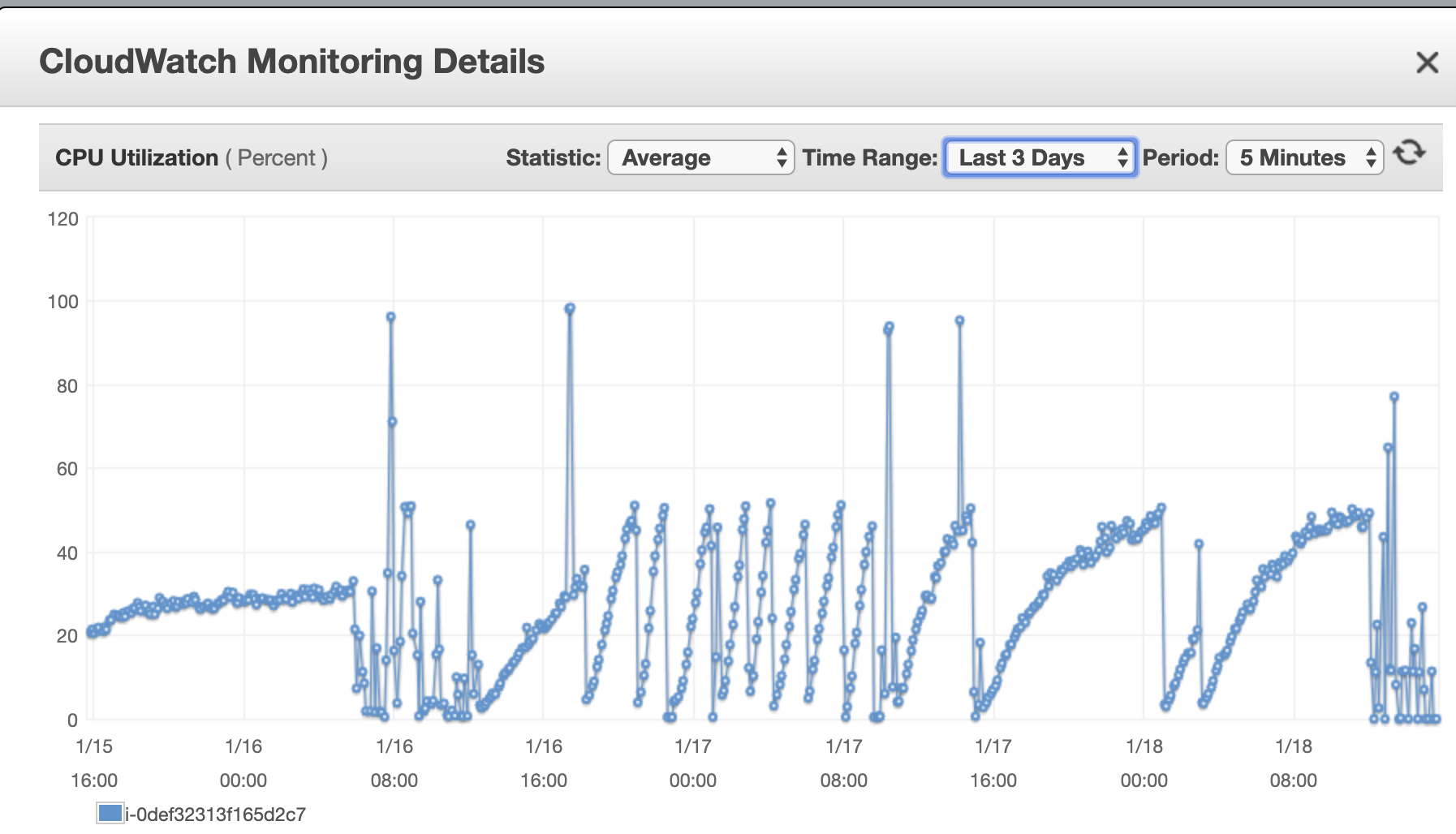Click the x-axis label 1/16 00:00
This screenshot has width=1456, height=834.
pyautogui.click(x=243, y=763)
